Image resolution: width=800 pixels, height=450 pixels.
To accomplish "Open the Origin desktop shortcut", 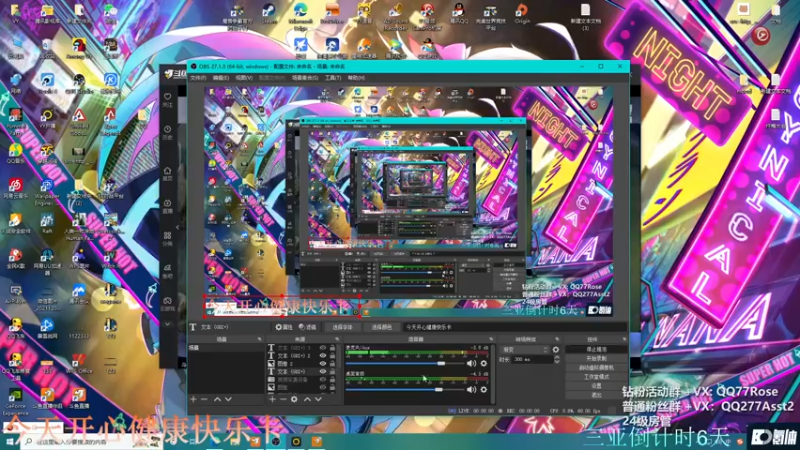I will point(521,13).
